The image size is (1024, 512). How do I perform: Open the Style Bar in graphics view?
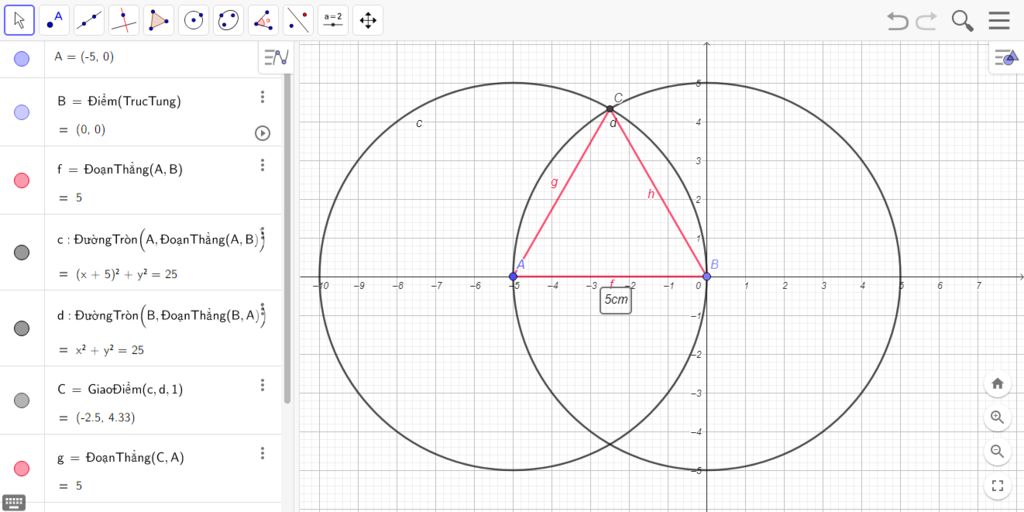1004,58
